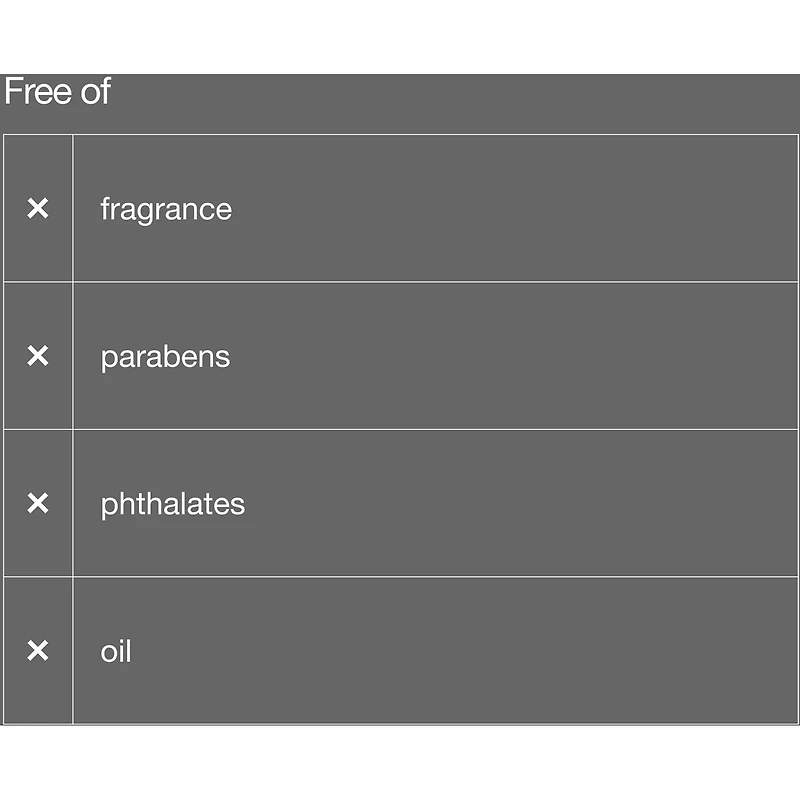
Task: Click the word 'of' in the heading
Action: coord(95,92)
